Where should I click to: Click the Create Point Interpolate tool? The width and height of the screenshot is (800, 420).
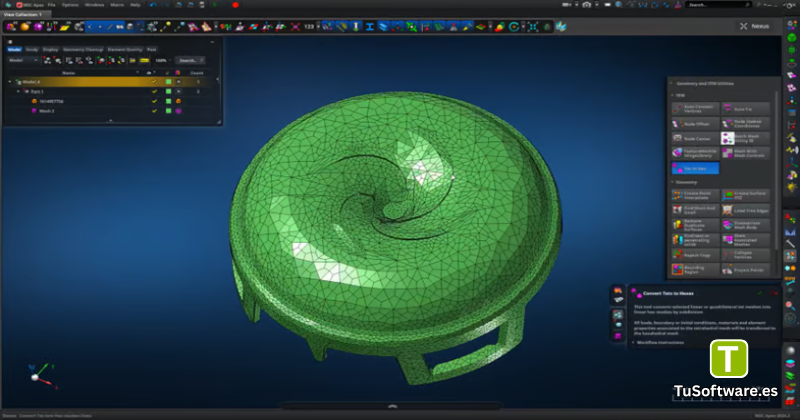[695, 195]
